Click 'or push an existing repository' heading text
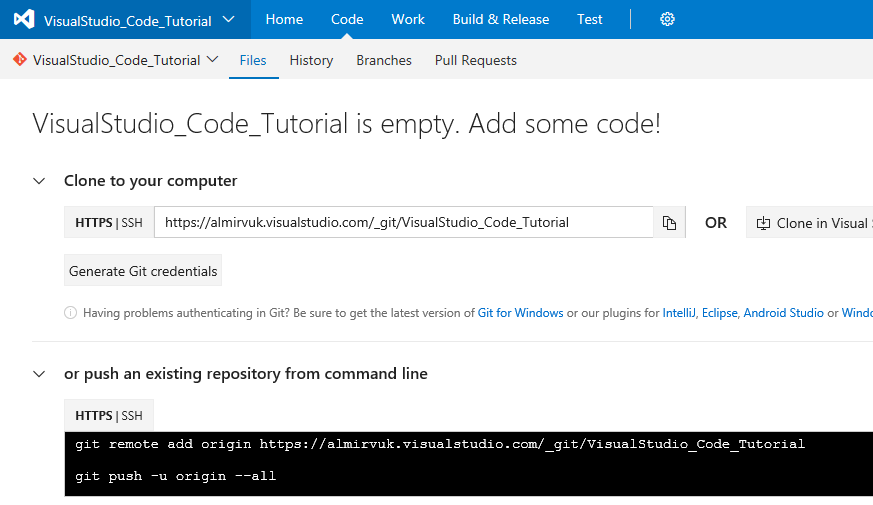The height and width of the screenshot is (505, 873). 246,374
